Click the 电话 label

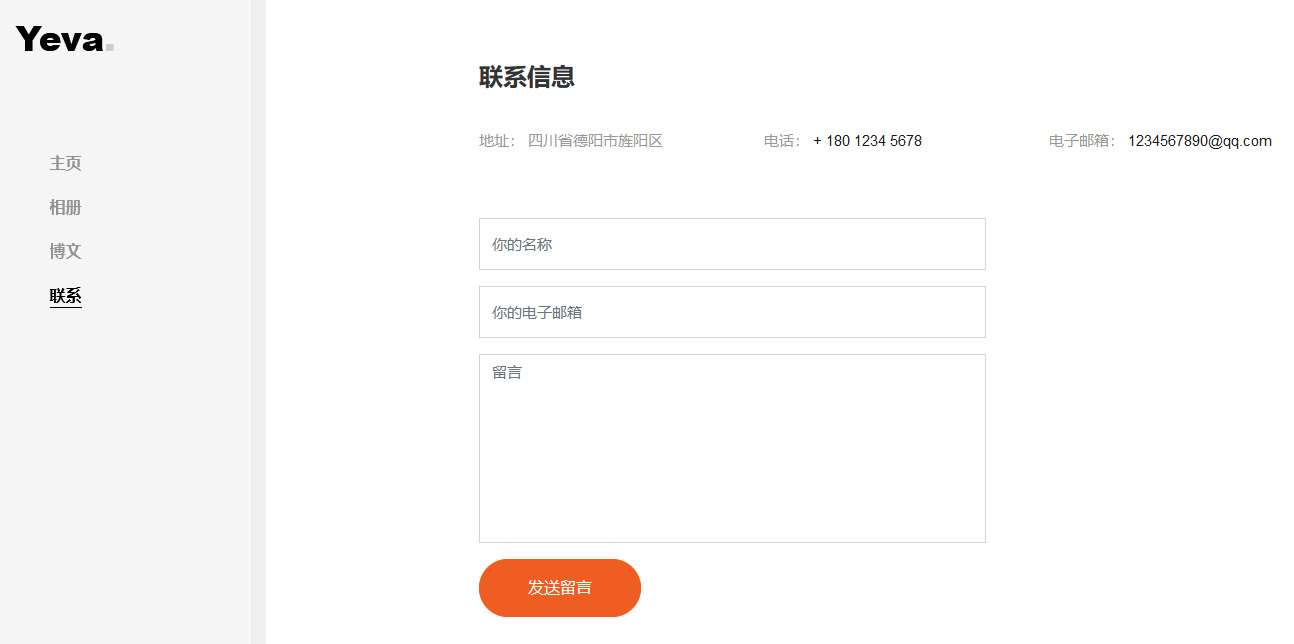pyautogui.click(x=781, y=141)
